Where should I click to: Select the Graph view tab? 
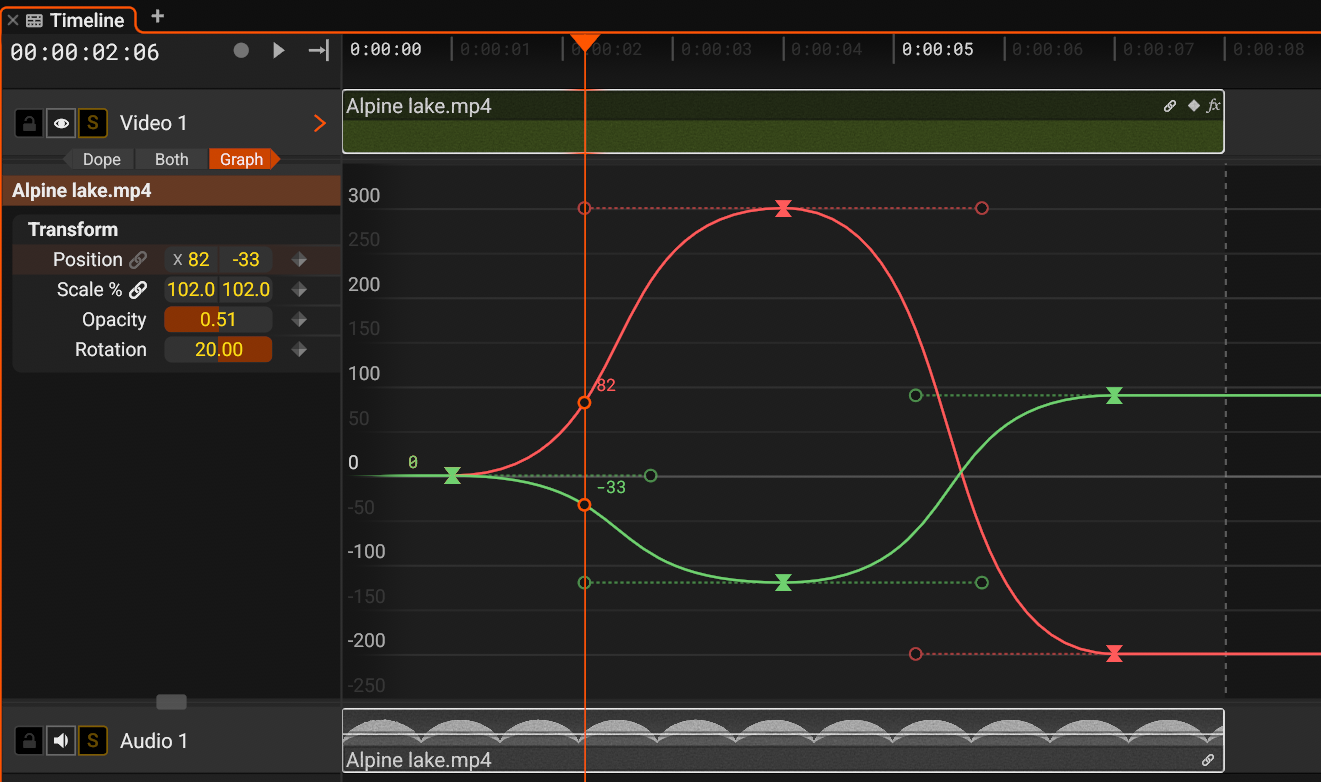[242, 159]
